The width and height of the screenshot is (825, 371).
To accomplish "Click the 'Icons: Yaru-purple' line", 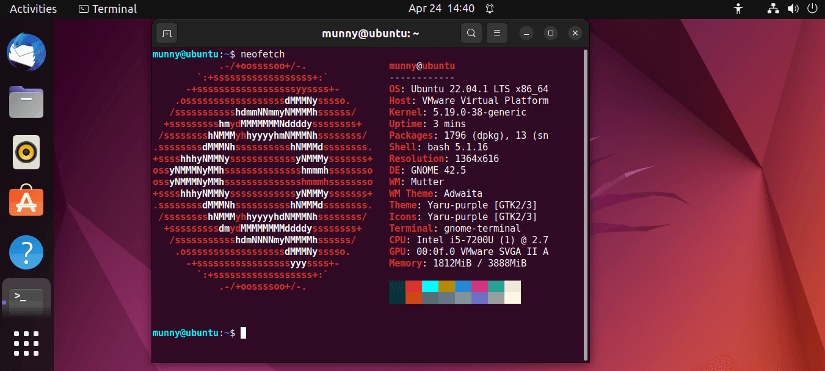I will 463,217.
